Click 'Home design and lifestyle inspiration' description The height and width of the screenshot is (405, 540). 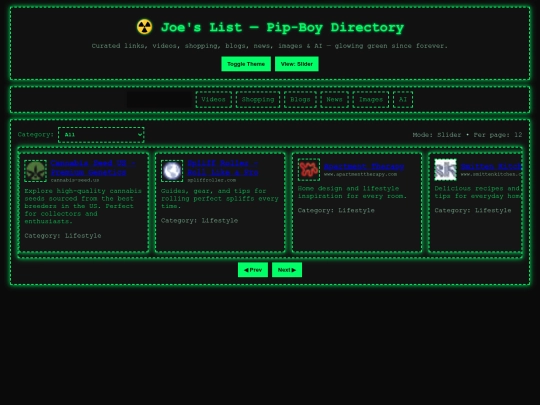(x=352, y=192)
